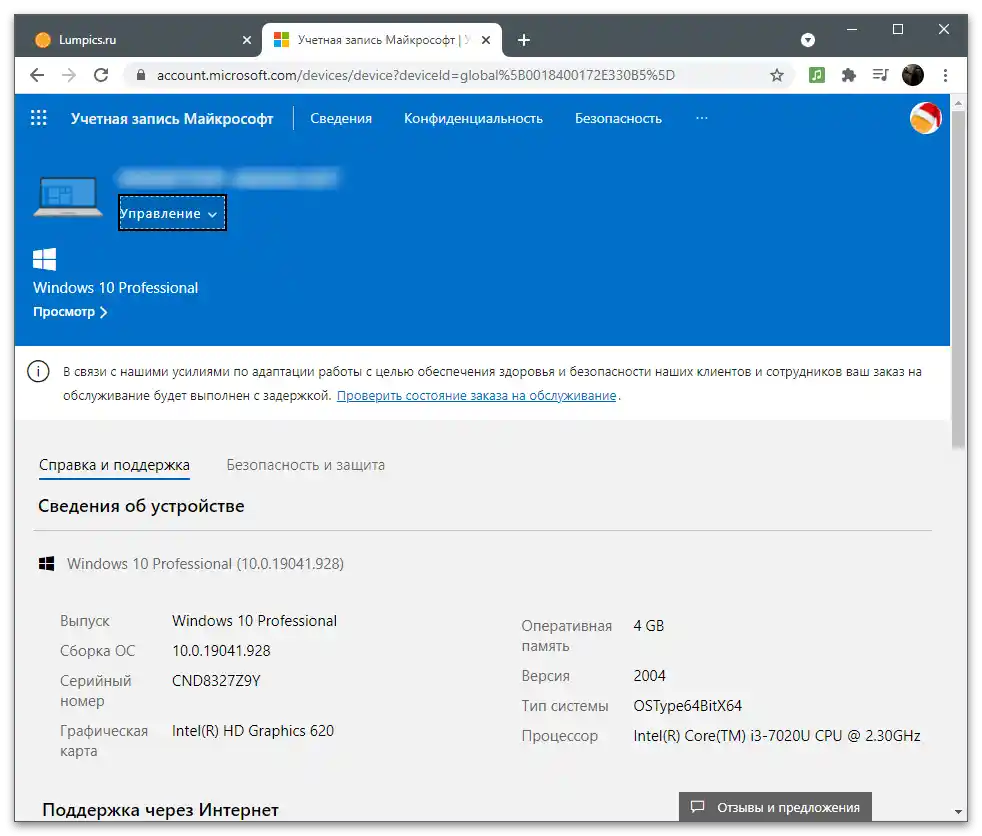Close the Lumpics.ru tab
This screenshot has height=836, width=982.
(247, 40)
